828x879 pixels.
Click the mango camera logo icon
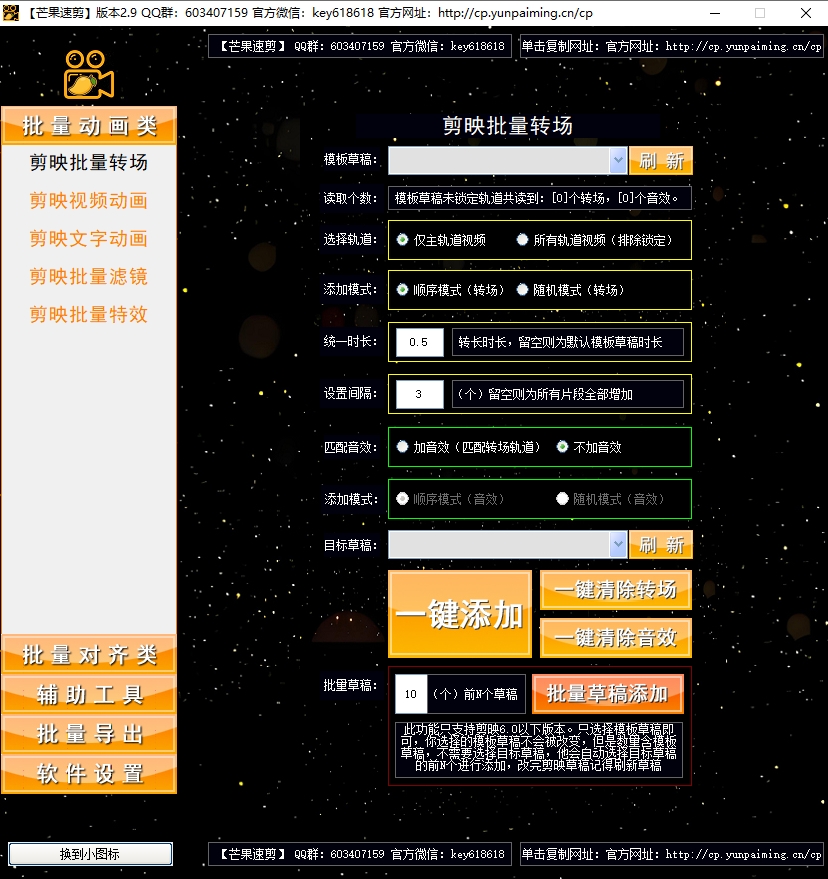[89, 75]
